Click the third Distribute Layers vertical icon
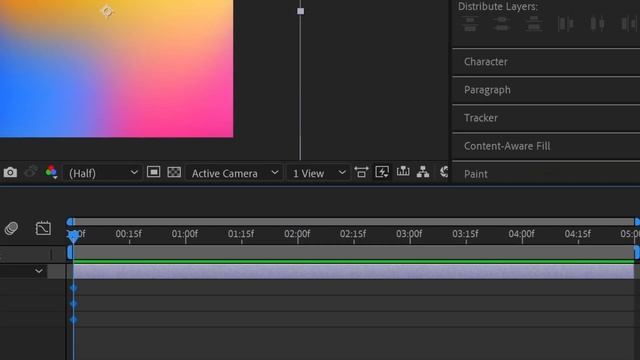Viewport: 640px width, 360px height. coord(534,24)
